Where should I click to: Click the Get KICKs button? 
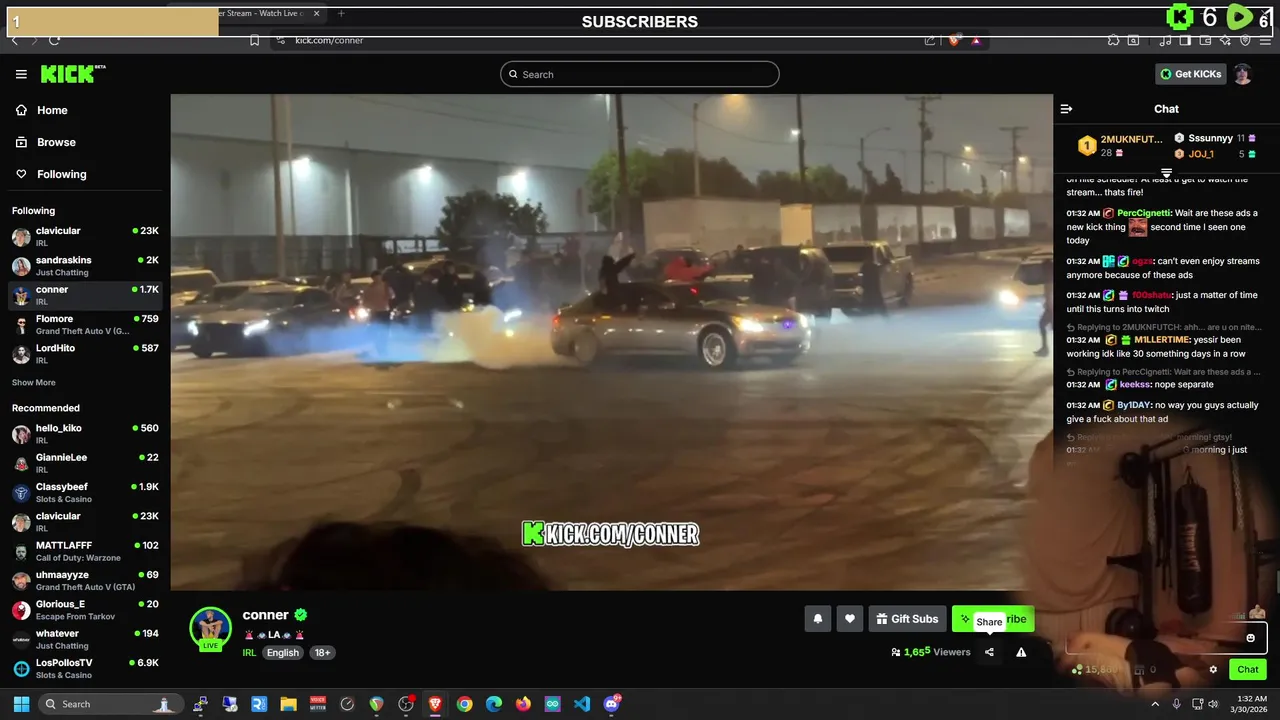[1190, 74]
